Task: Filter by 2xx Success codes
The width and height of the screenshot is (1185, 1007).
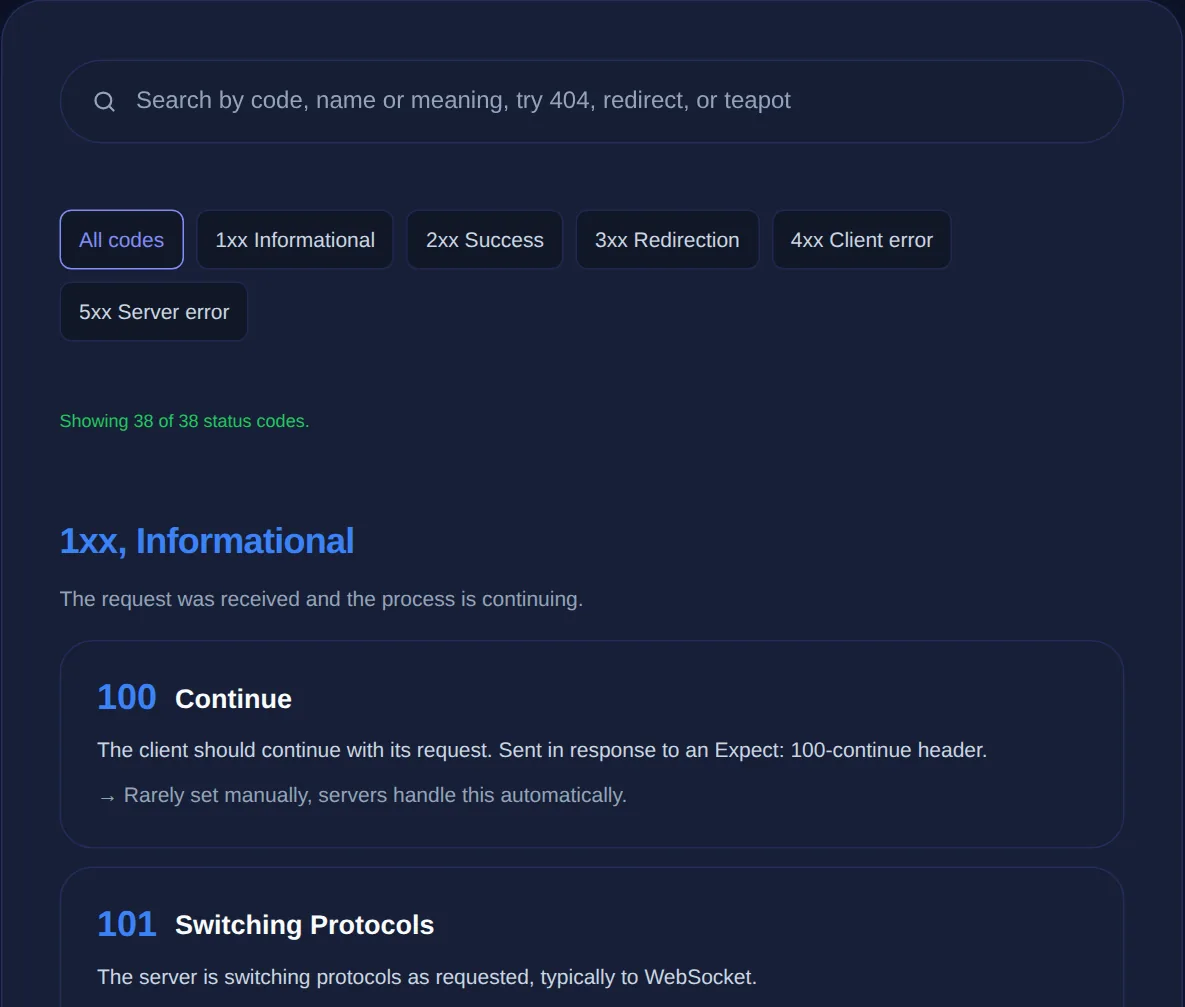Action: point(484,240)
